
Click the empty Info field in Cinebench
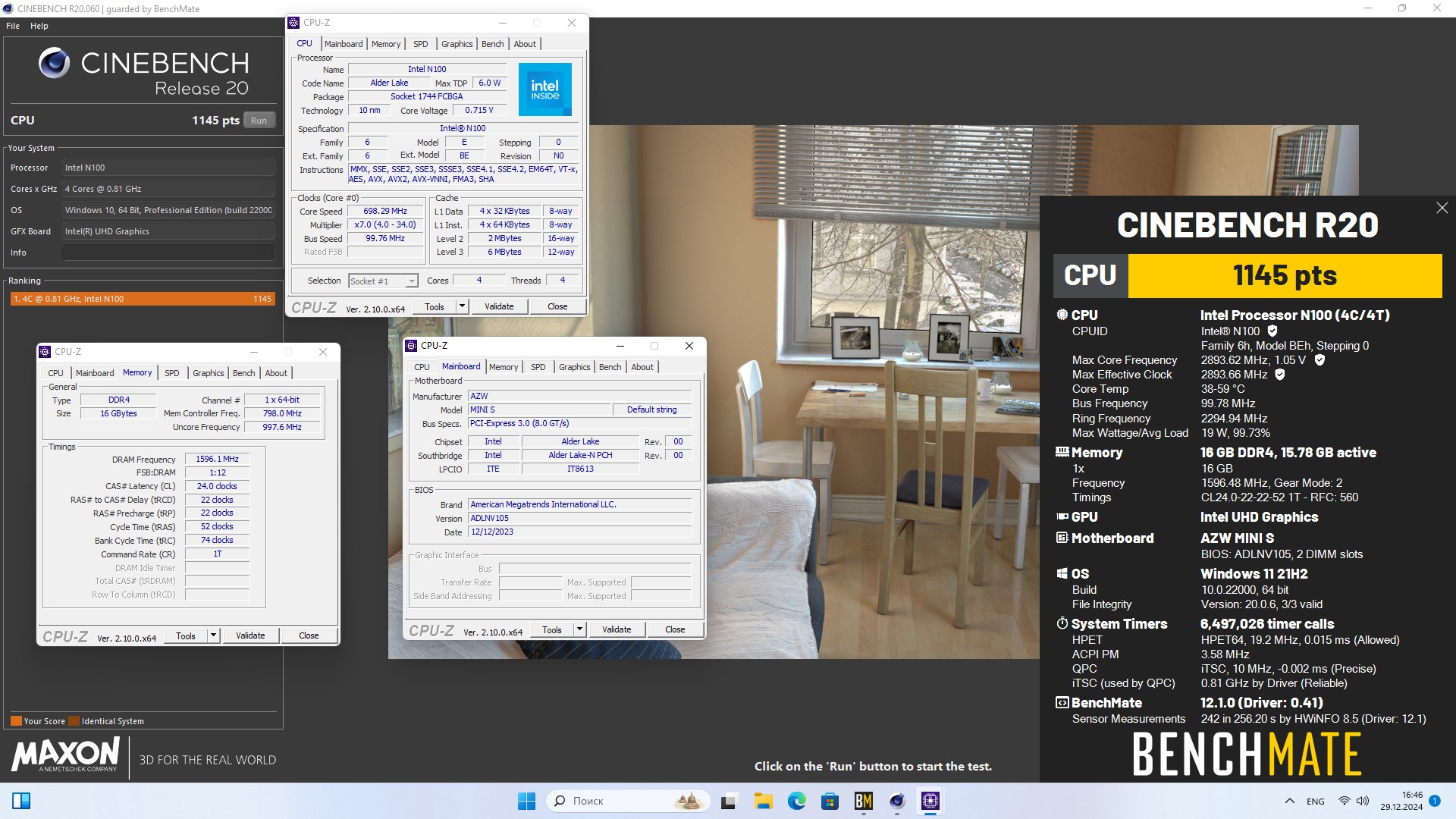coord(168,253)
